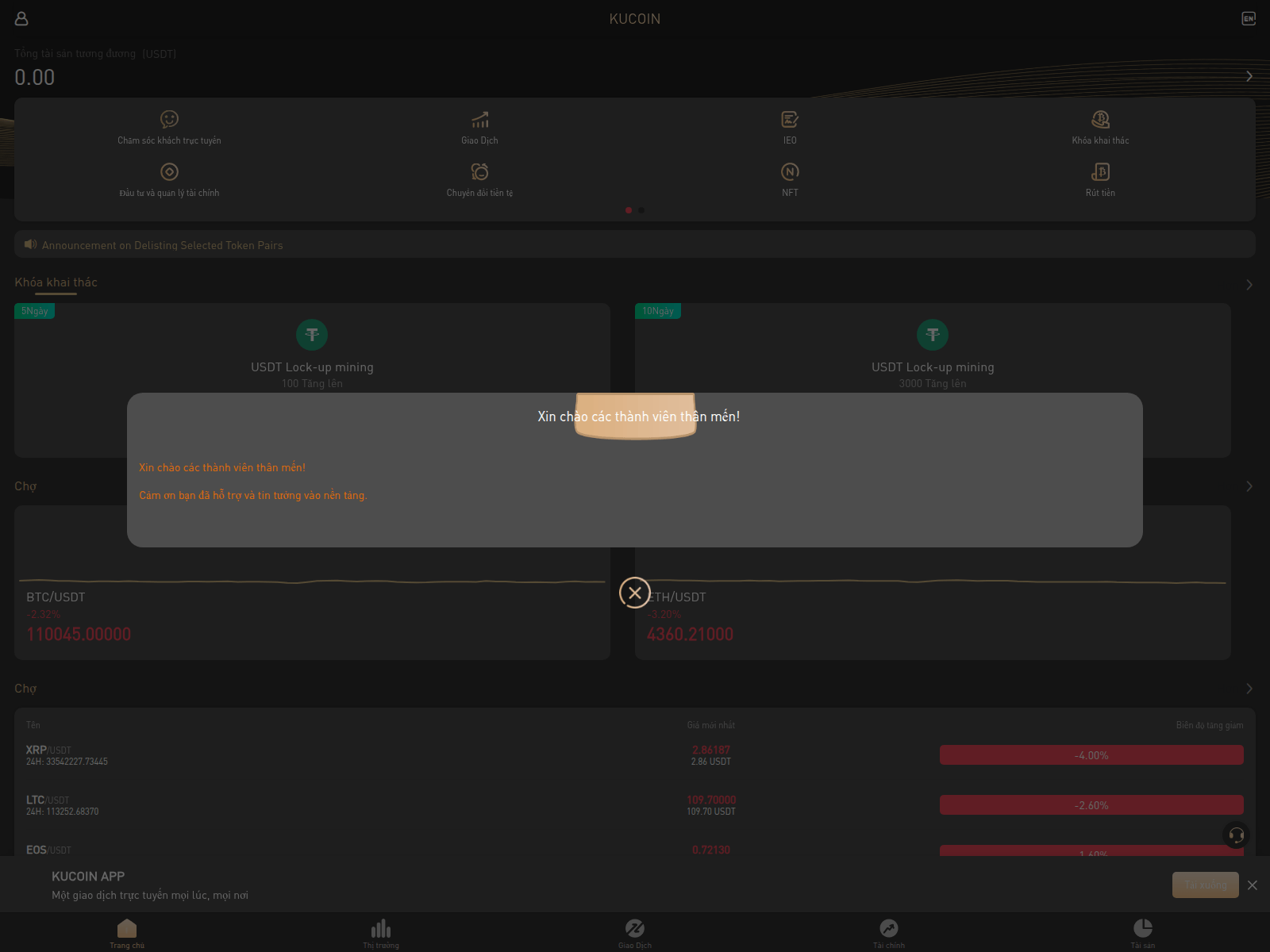Click the LTC price 109.70000
The height and width of the screenshot is (952, 1270).
coord(711,800)
